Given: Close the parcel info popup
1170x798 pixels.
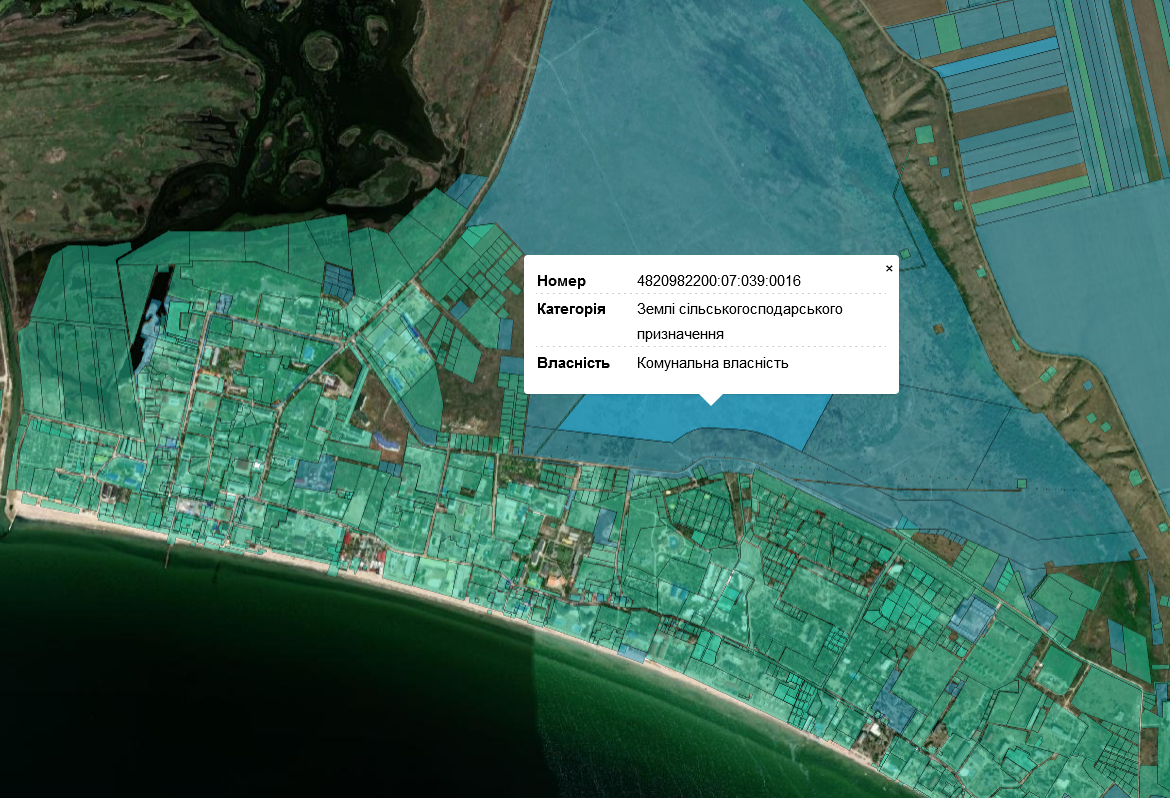Looking at the screenshot, I should click(x=889, y=268).
